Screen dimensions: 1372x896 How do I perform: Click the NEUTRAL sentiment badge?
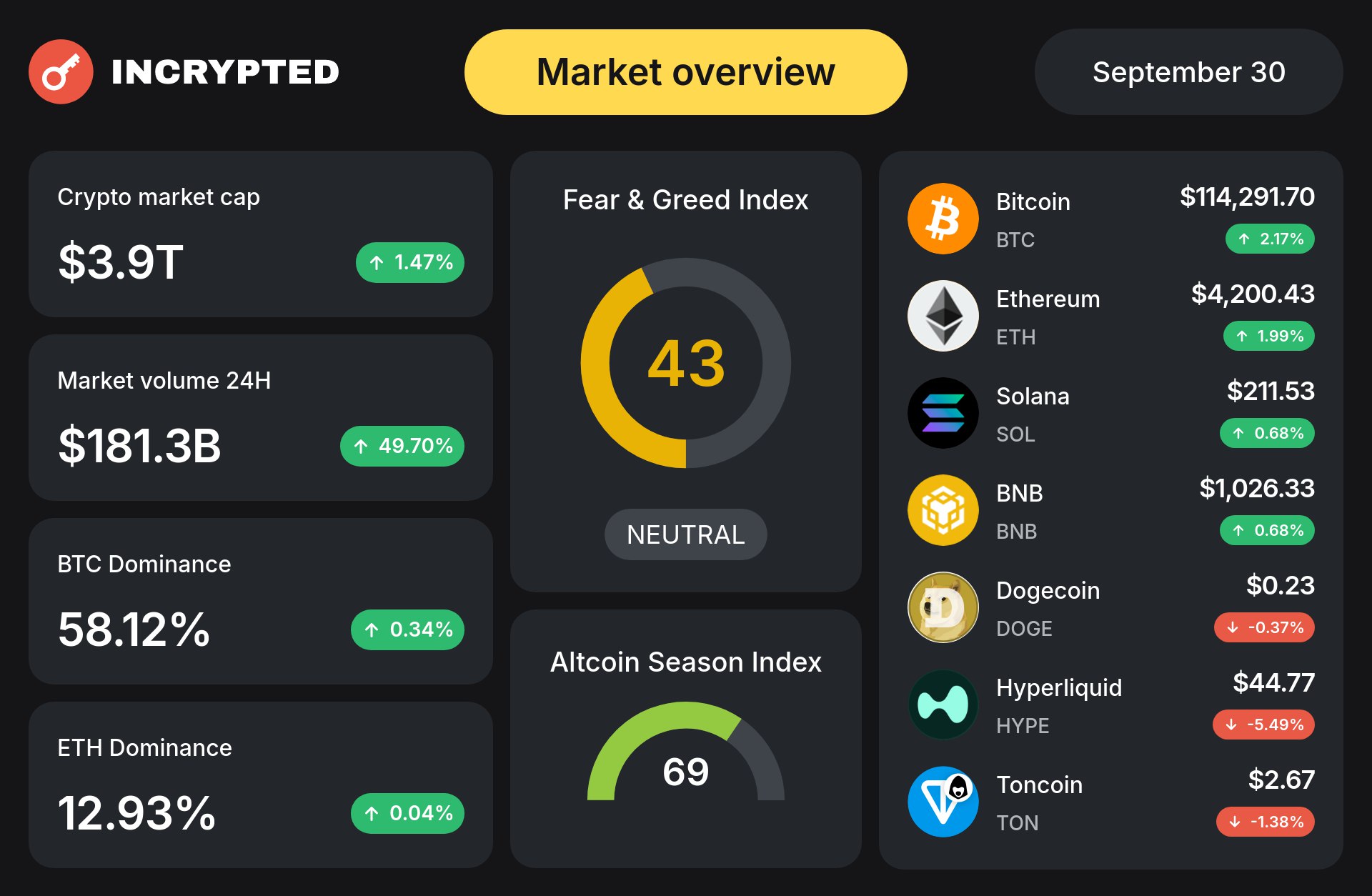click(685, 534)
